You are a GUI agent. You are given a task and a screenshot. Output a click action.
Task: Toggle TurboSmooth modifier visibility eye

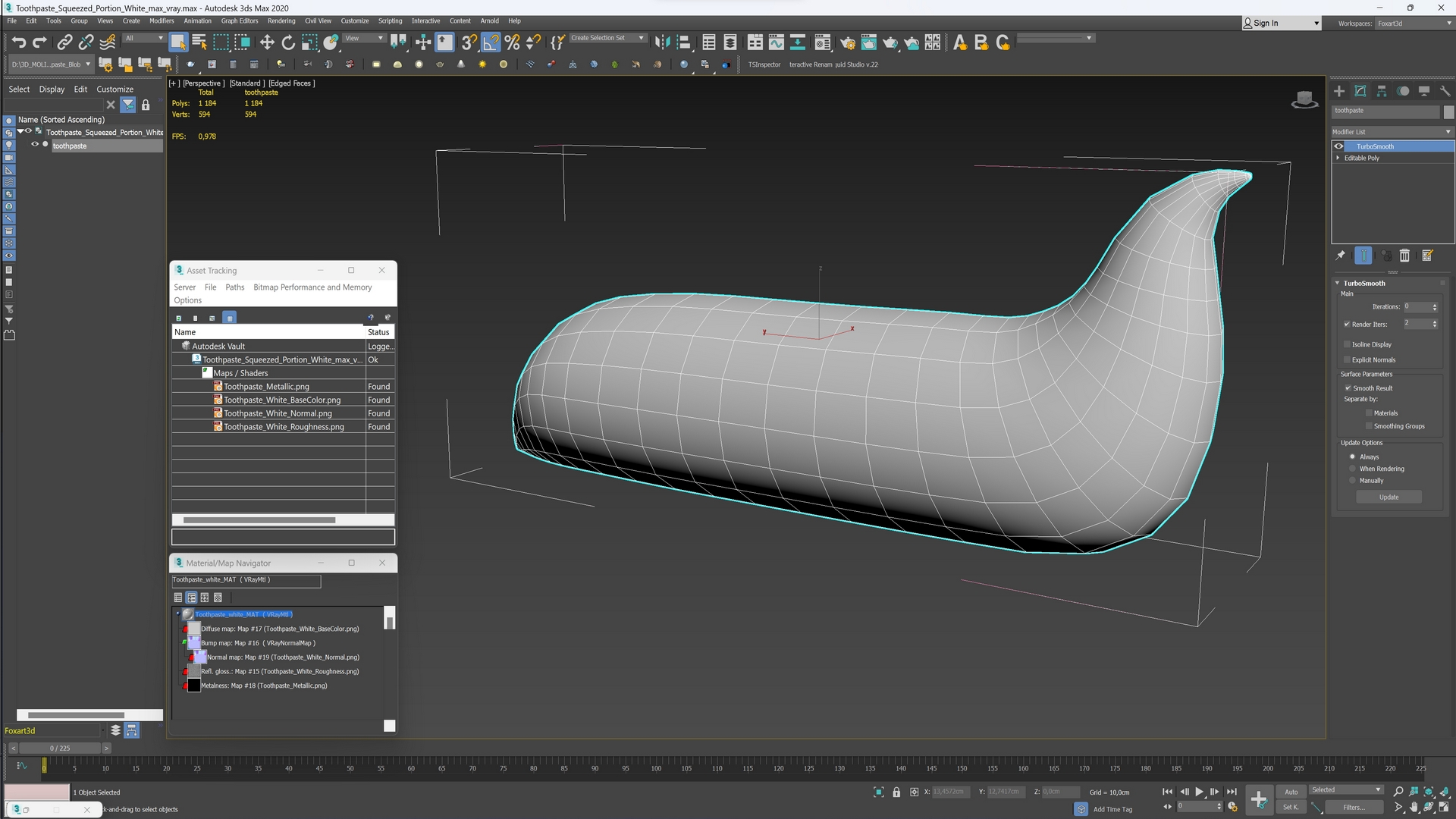click(x=1338, y=146)
